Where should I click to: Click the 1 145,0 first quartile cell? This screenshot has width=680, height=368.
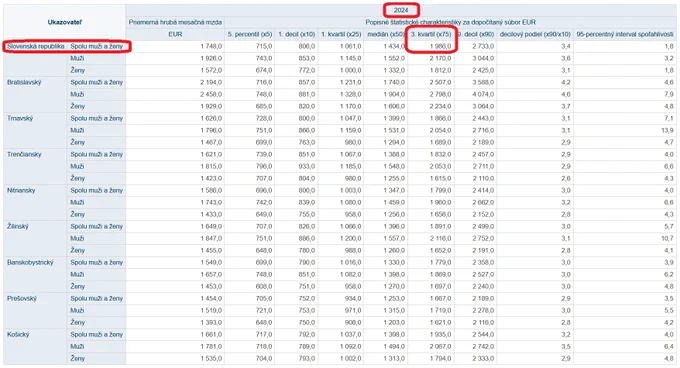pyautogui.click(x=350, y=58)
